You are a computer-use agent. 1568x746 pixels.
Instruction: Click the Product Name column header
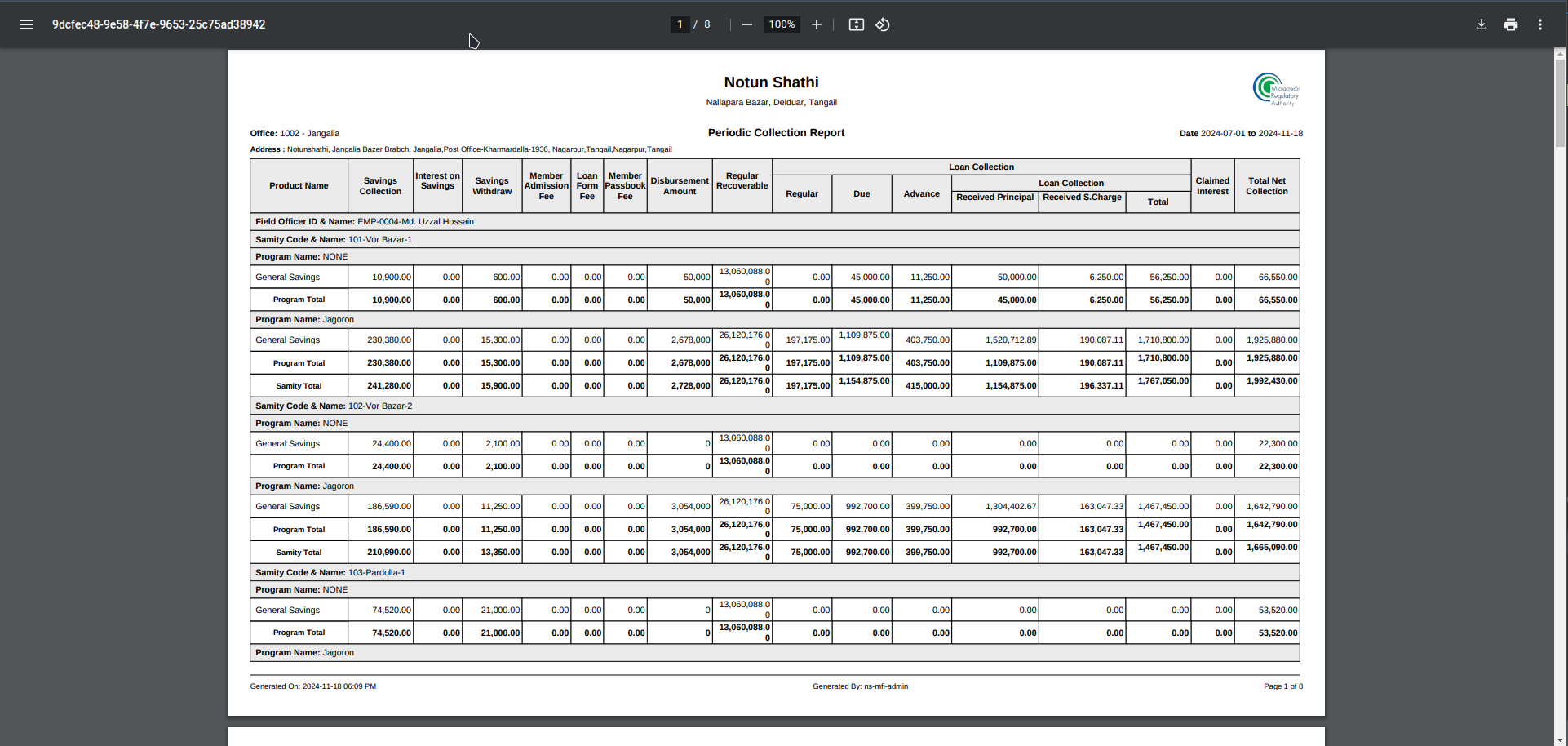[x=299, y=186]
